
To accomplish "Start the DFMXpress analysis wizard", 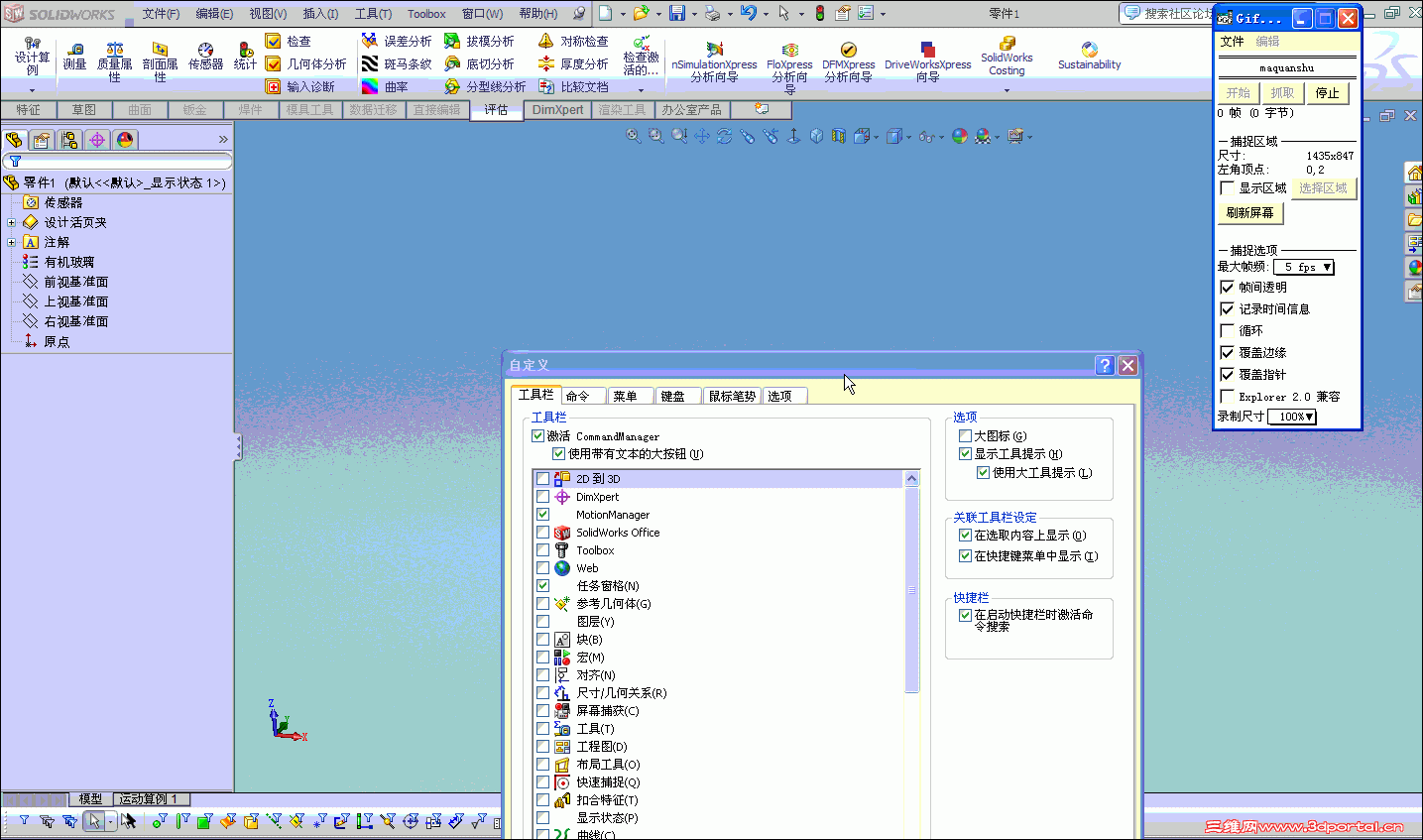I will (x=848, y=62).
